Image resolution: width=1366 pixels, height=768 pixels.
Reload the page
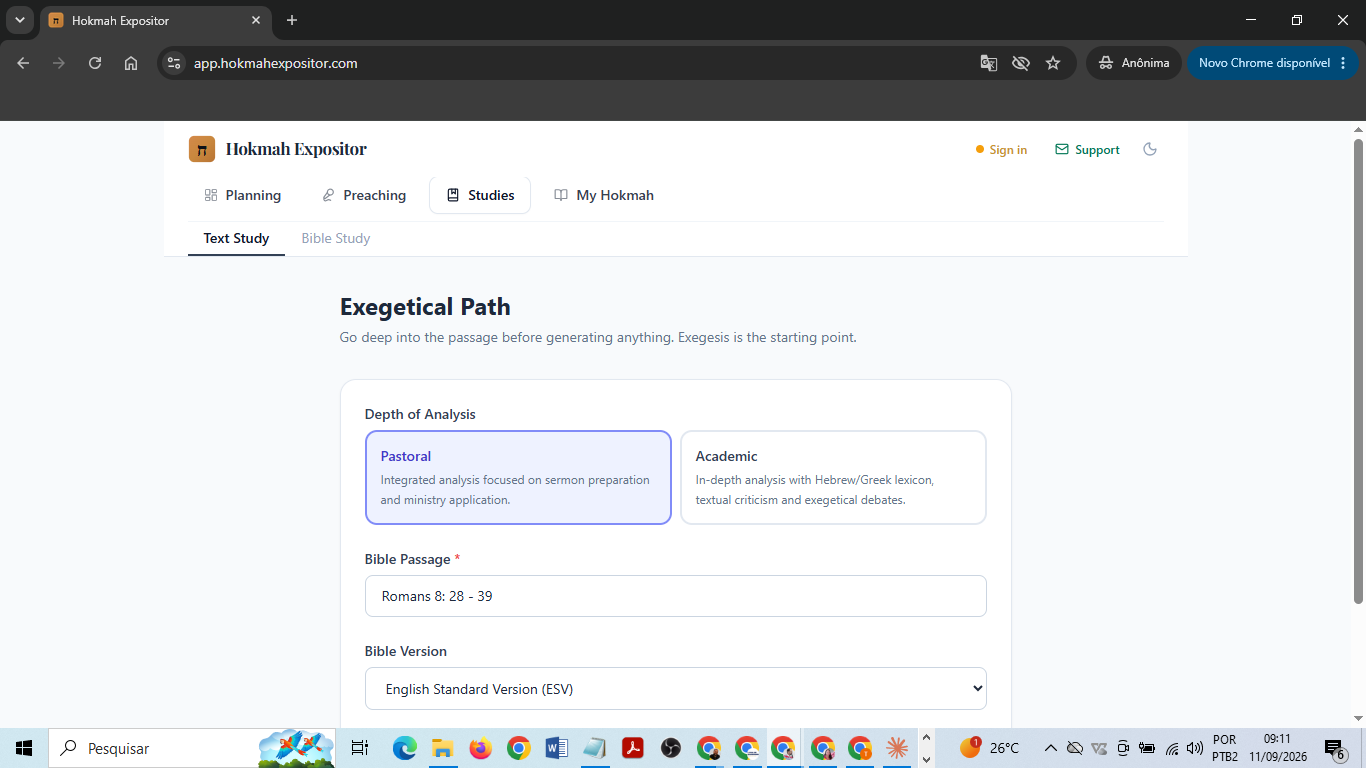pos(95,63)
